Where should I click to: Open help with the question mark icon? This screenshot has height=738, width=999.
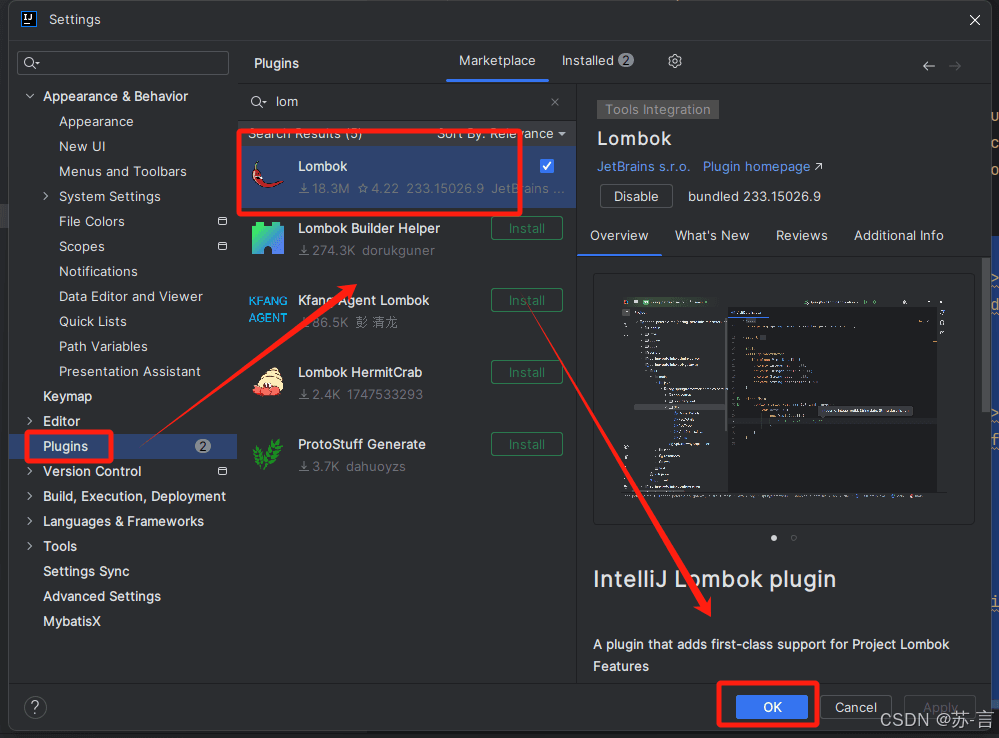point(35,707)
